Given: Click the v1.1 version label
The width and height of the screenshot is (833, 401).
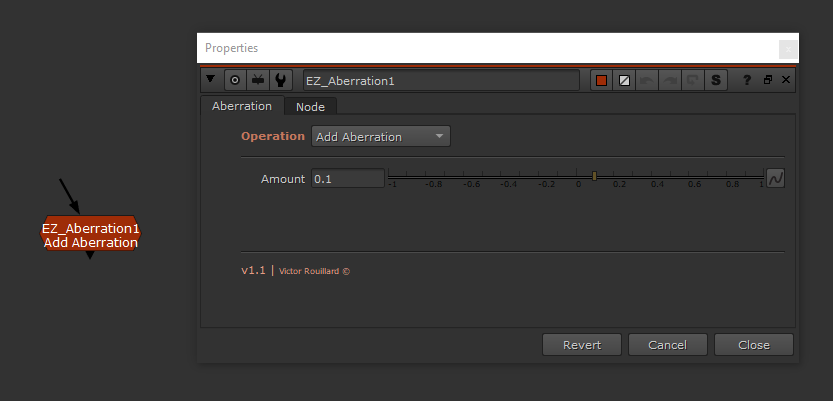Looking at the screenshot, I should [x=253, y=270].
